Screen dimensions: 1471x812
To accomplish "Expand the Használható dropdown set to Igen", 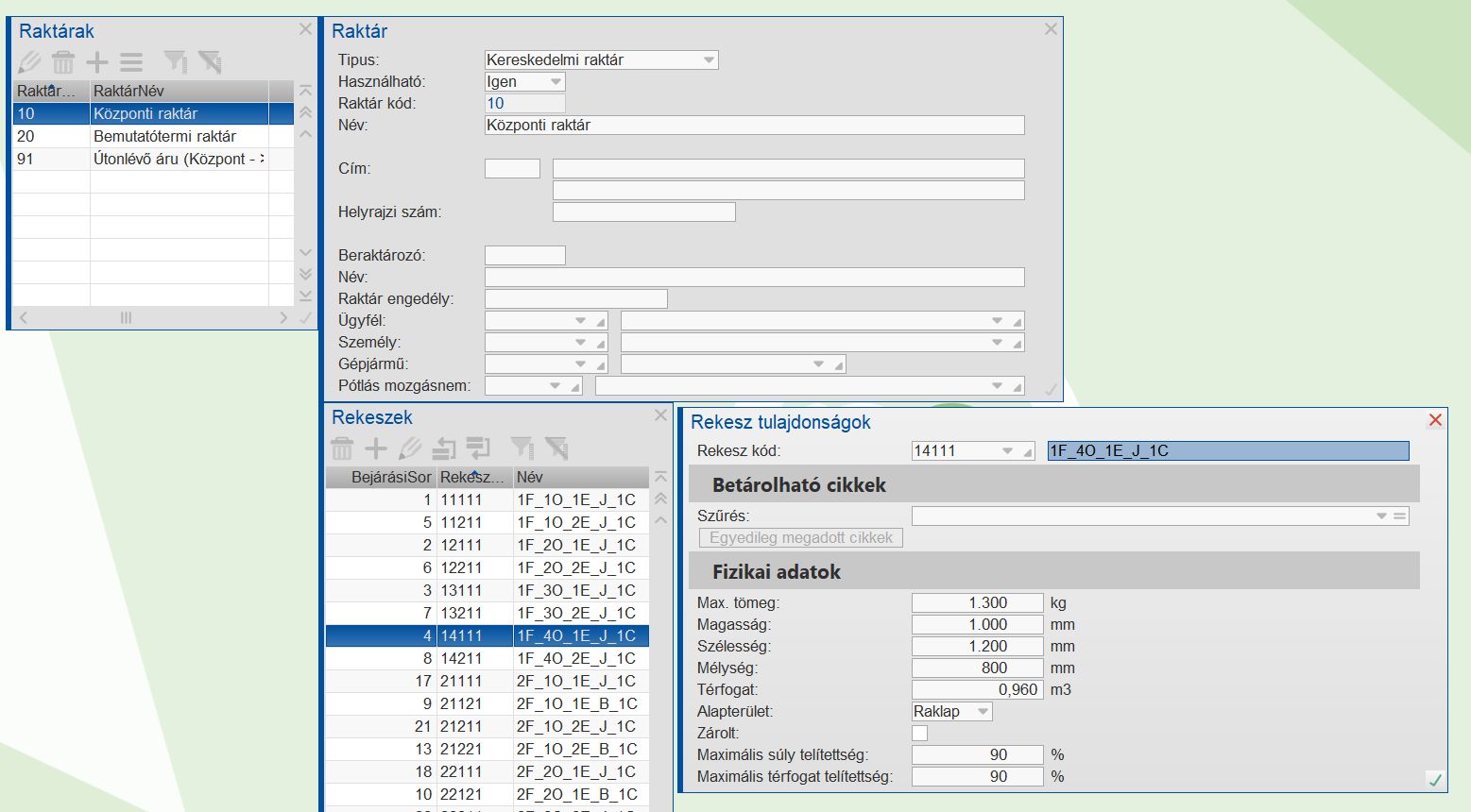I will click(x=556, y=82).
